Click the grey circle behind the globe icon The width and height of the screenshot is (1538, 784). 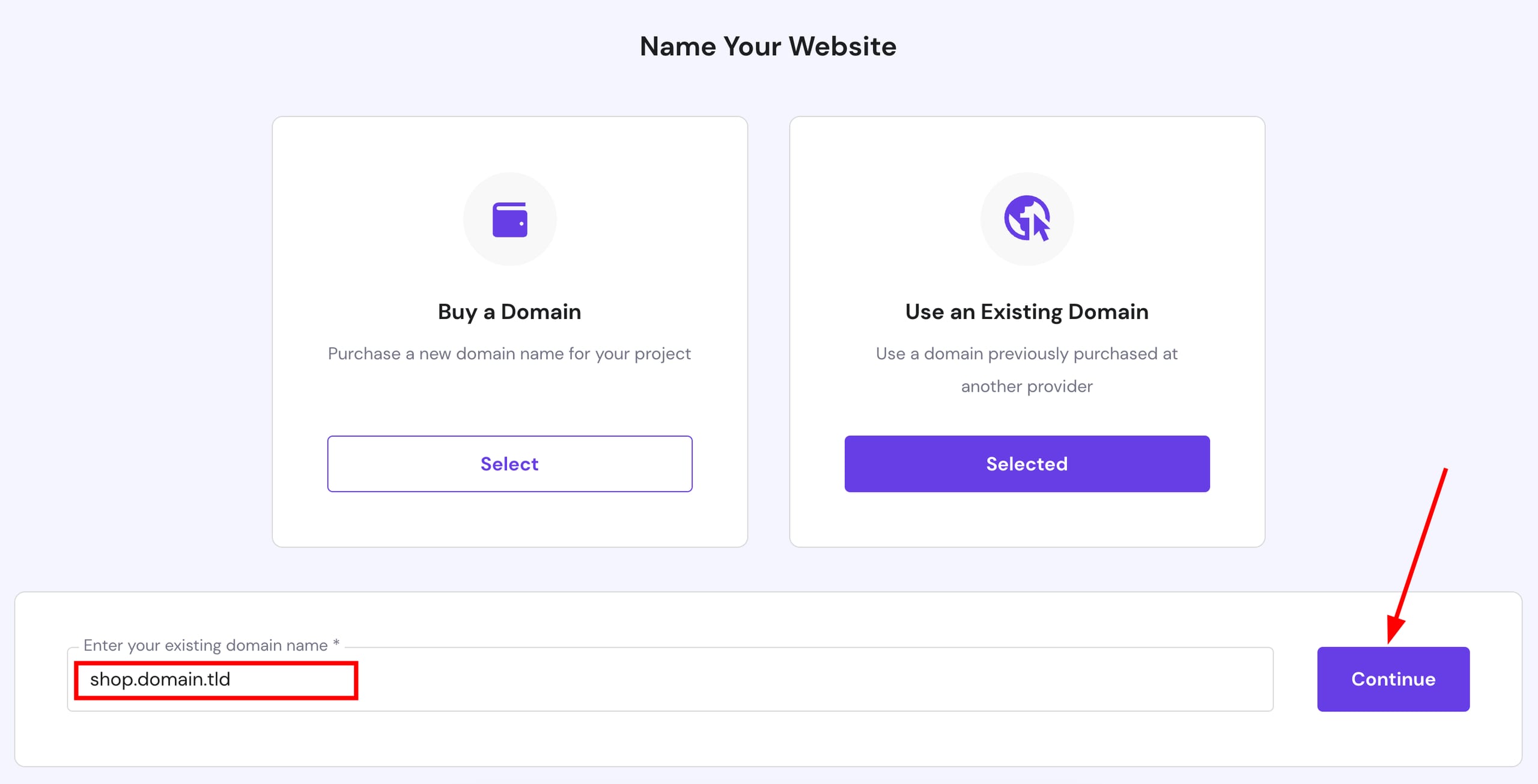pos(1027,219)
